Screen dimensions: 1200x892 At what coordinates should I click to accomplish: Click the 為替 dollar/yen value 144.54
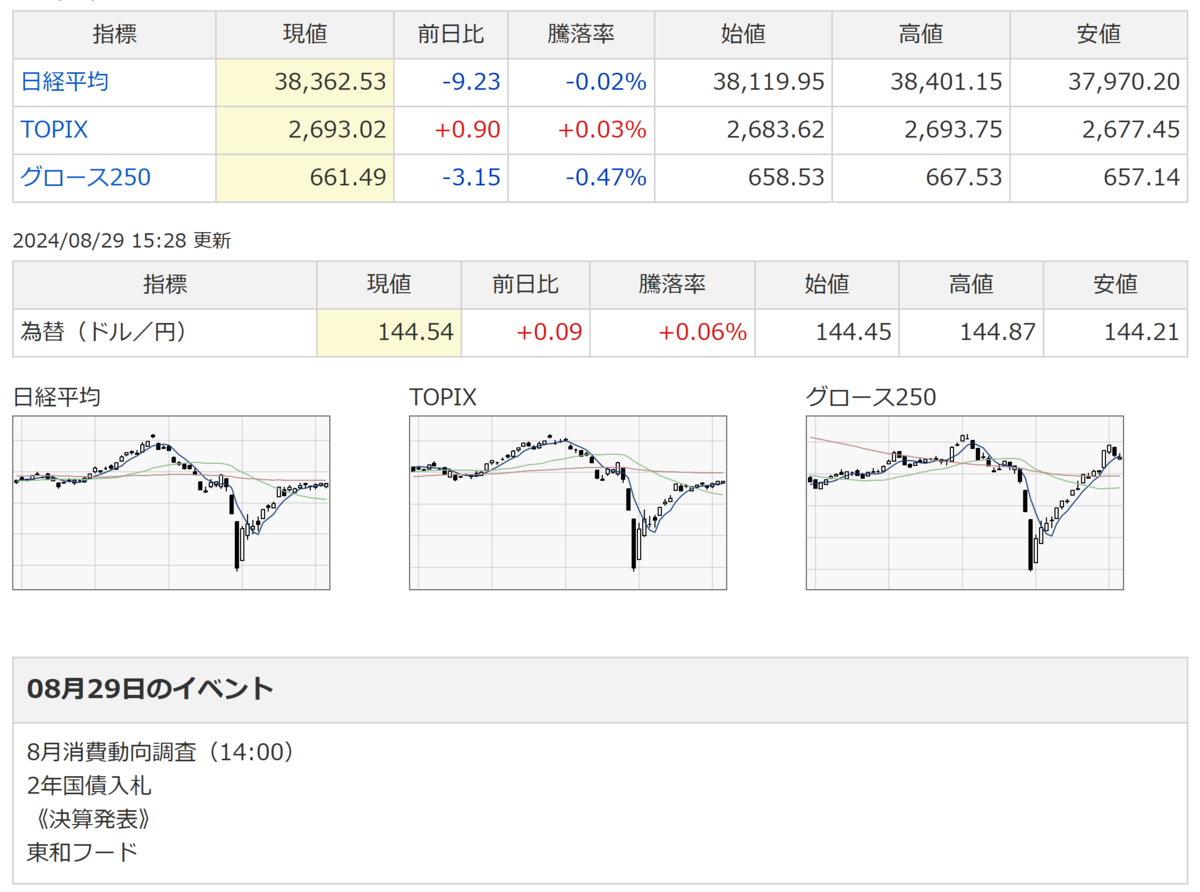416,332
